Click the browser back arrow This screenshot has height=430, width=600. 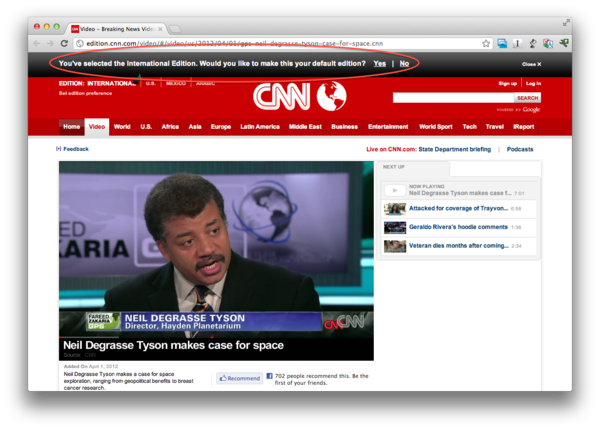pos(37,44)
